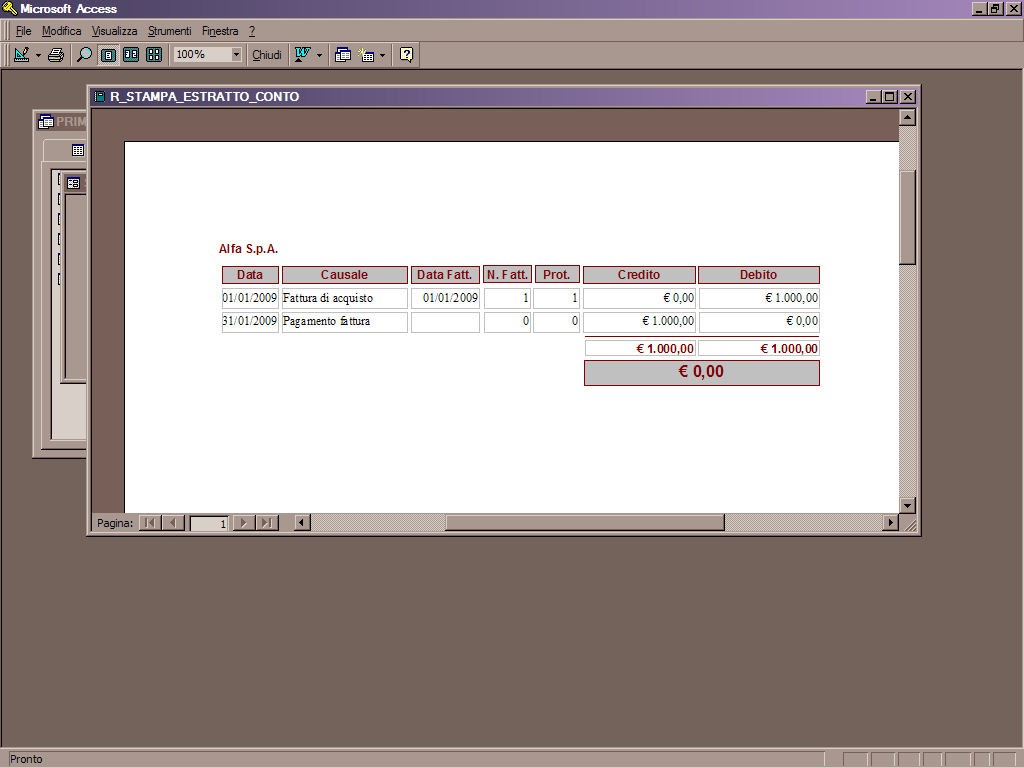Click the New Object icon
The image size is (1024, 768).
pos(367,55)
